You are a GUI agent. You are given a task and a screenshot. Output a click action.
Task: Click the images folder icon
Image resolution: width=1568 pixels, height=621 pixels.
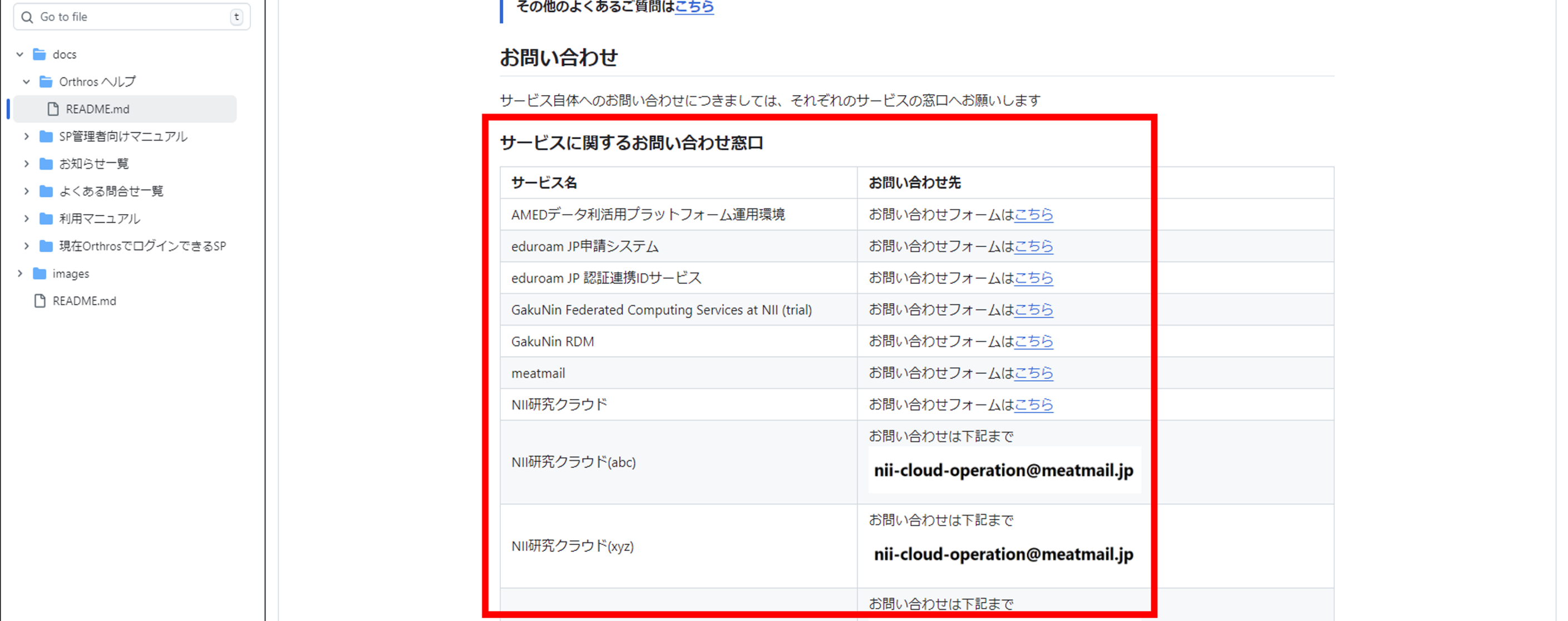pyautogui.click(x=40, y=273)
